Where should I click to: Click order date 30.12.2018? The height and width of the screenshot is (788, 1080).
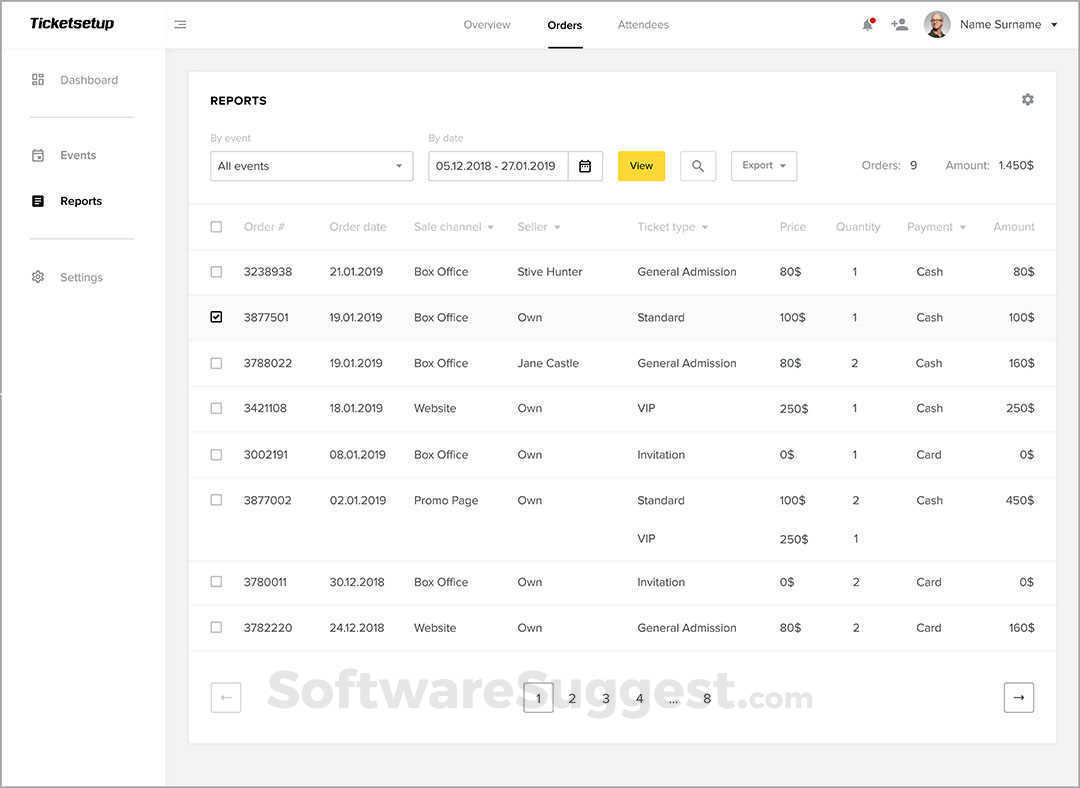tap(357, 581)
